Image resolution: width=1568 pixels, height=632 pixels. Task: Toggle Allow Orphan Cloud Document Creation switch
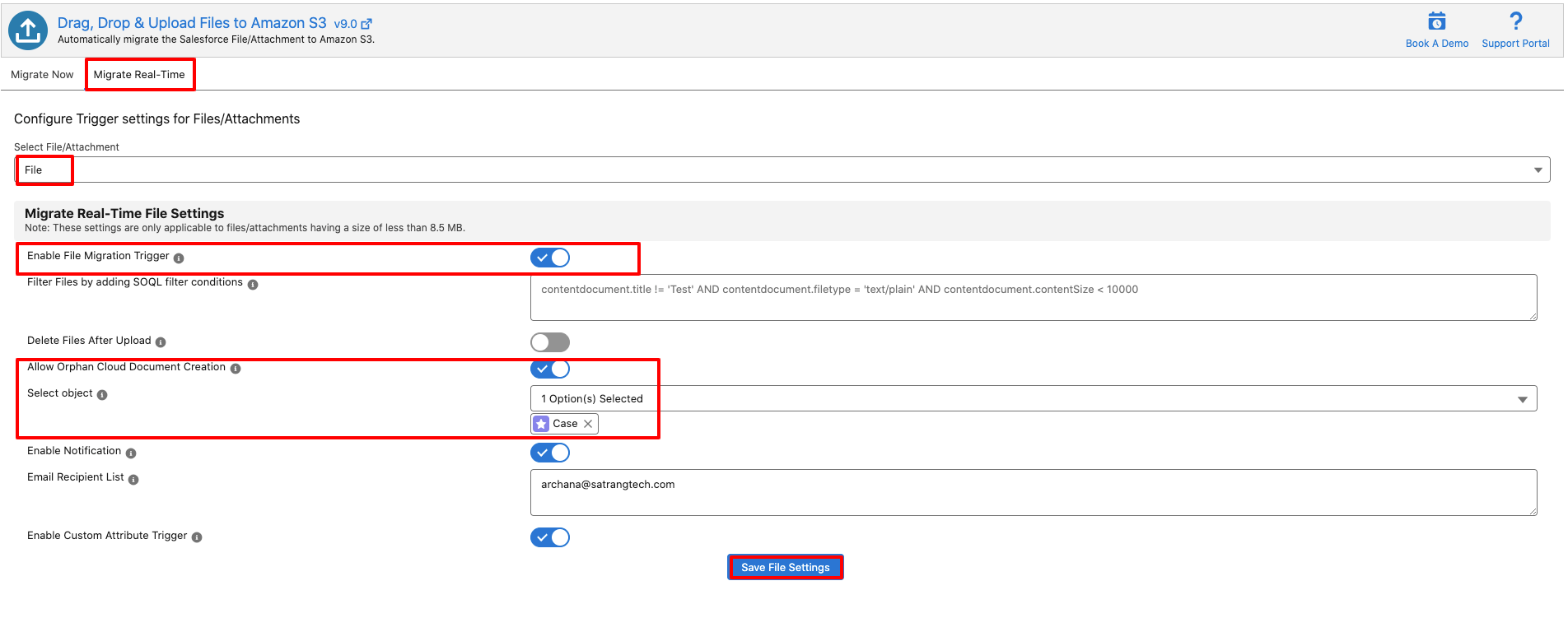[550, 369]
